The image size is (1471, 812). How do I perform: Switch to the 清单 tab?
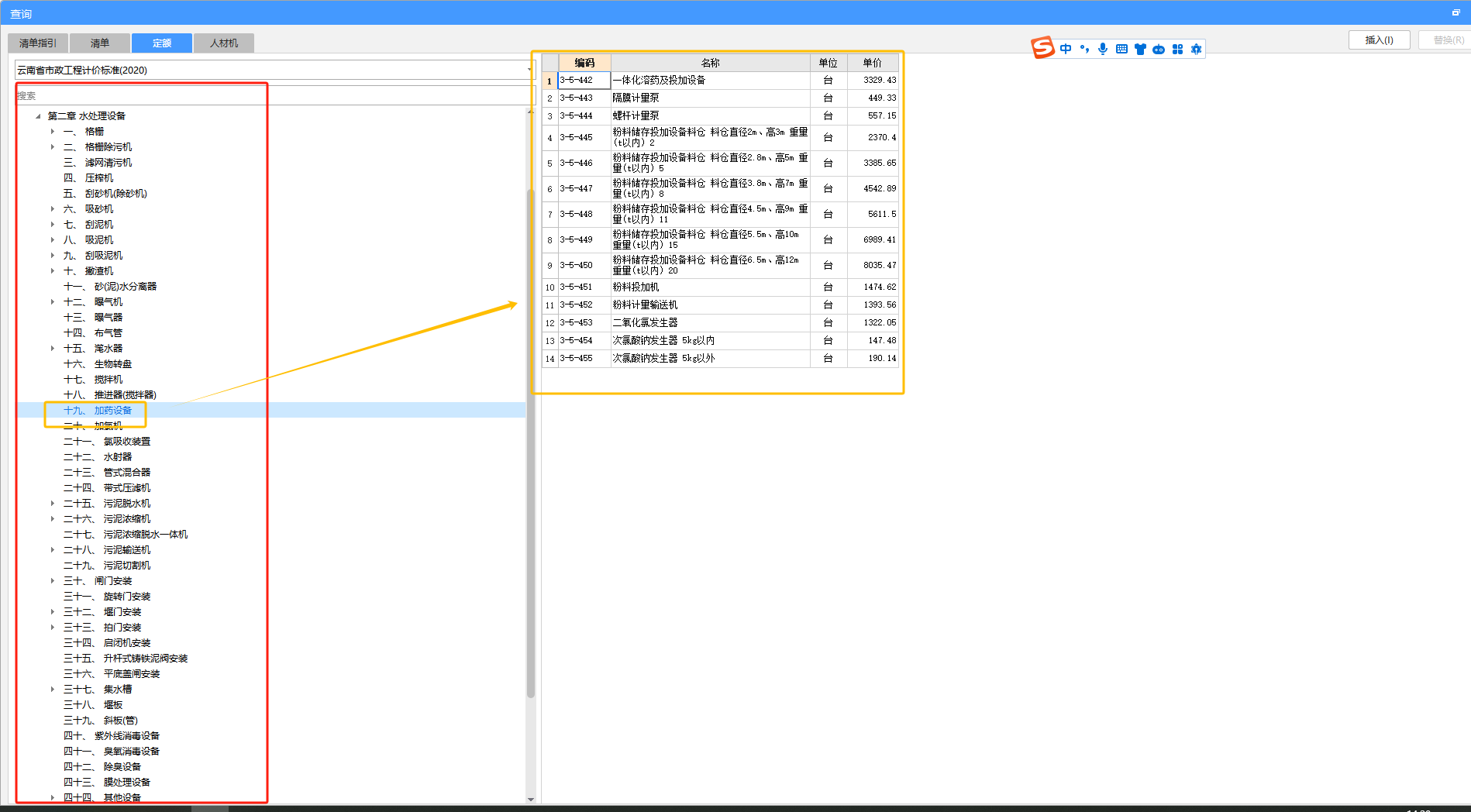tap(100, 43)
